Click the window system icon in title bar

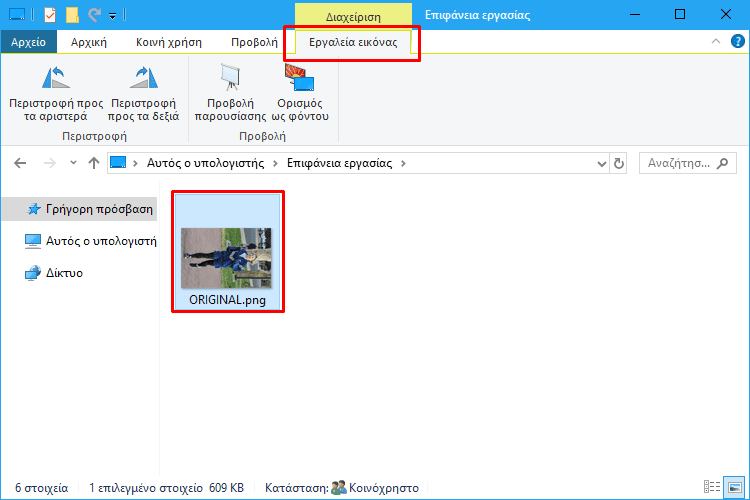[17, 15]
